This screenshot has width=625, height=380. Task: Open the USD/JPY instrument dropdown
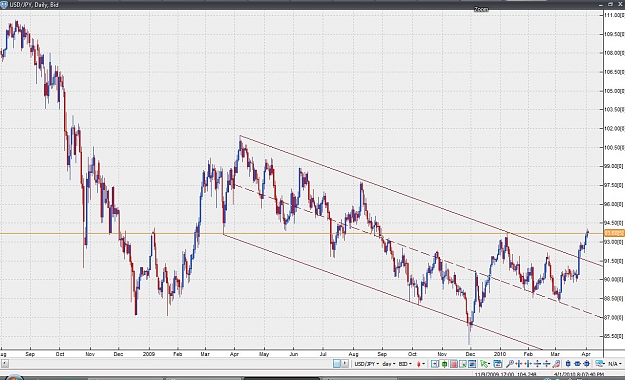tap(367, 364)
